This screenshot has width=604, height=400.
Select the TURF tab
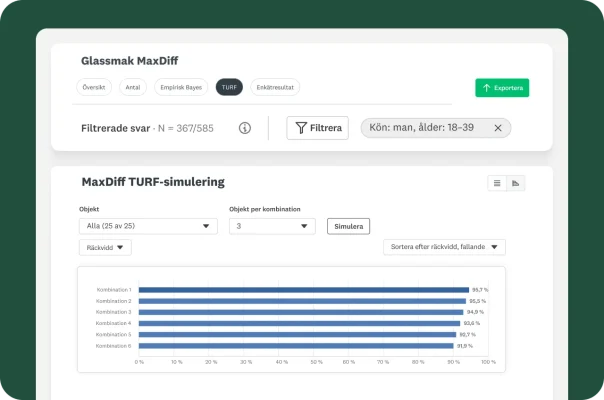click(229, 88)
